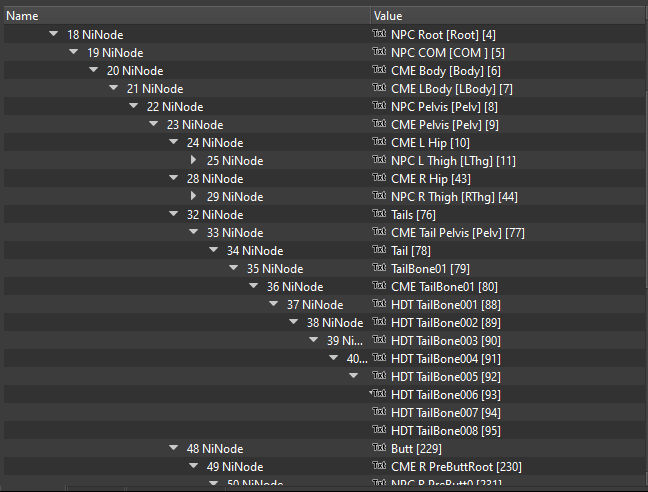Click Txt icon beside NPC COM [COM ]
The image size is (648, 492).
point(379,52)
